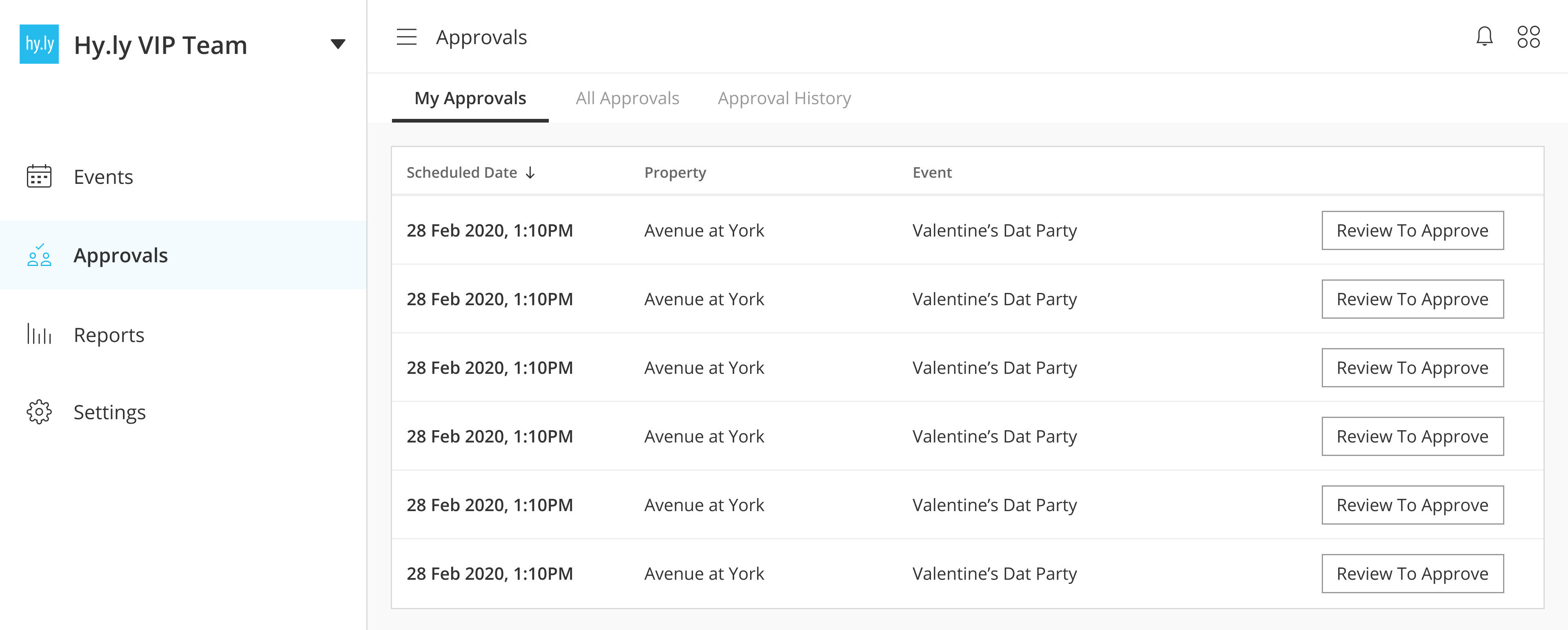This screenshot has height=630, width=1568.
Task: Click the Event column header
Action: 932,172
